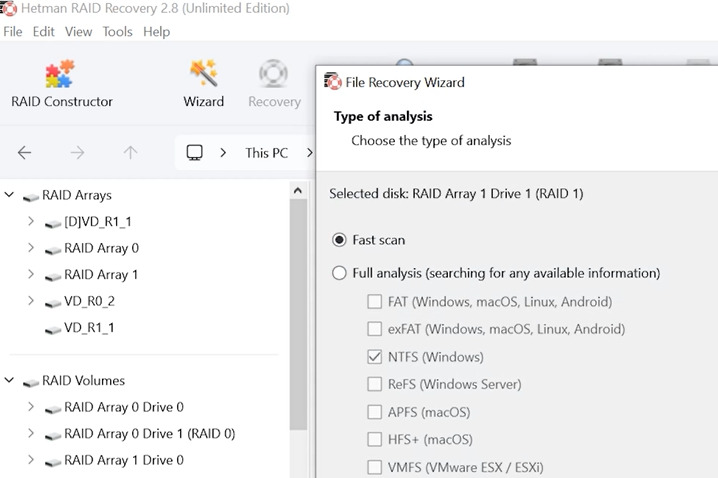Viewport: 718px width, 478px height.
Task: Click the 'Selected disk: RAID Array 1 Drive 1' text
Action: pos(457,194)
